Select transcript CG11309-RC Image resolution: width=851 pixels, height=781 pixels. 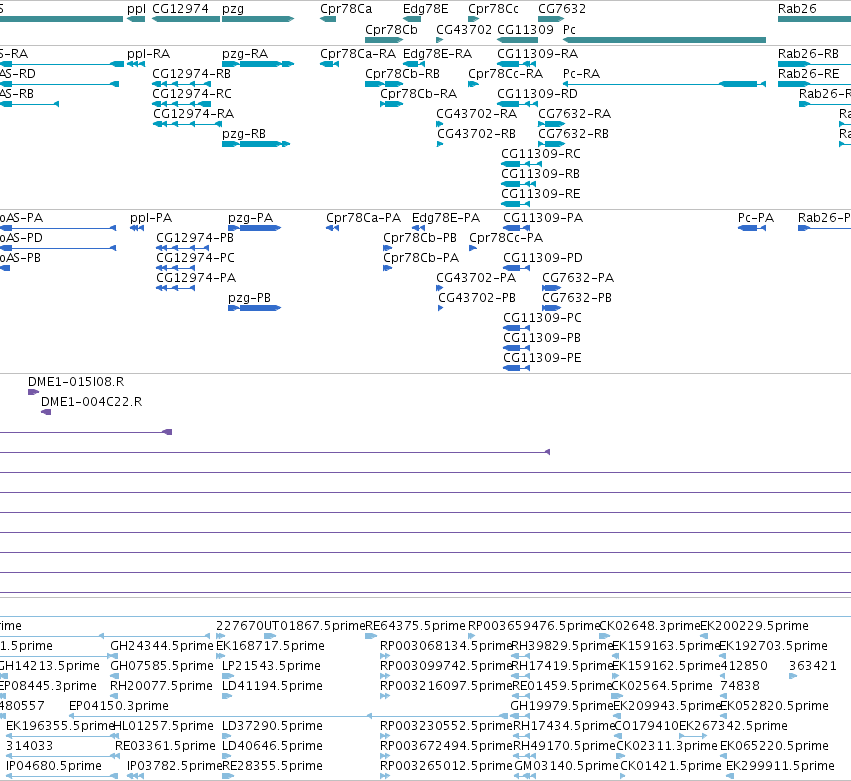[x=521, y=164]
